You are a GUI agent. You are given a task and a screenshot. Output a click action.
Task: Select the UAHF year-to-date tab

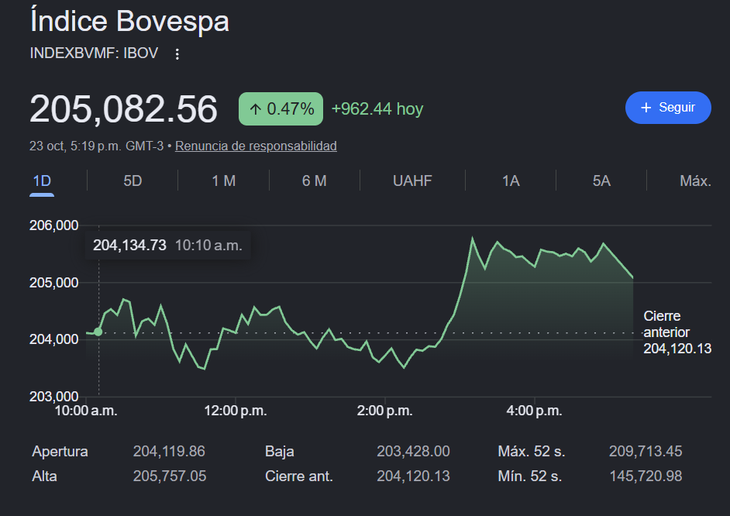pyautogui.click(x=412, y=181)
